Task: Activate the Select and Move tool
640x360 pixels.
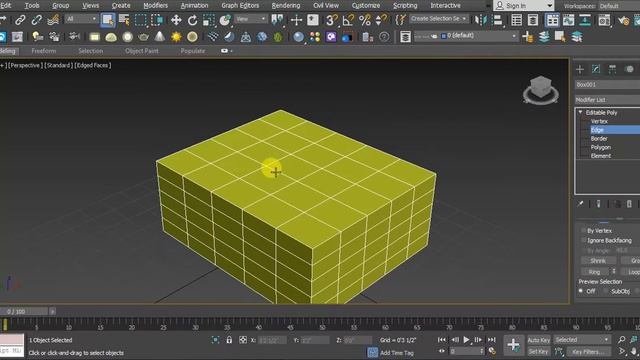Action: (176, 20)
